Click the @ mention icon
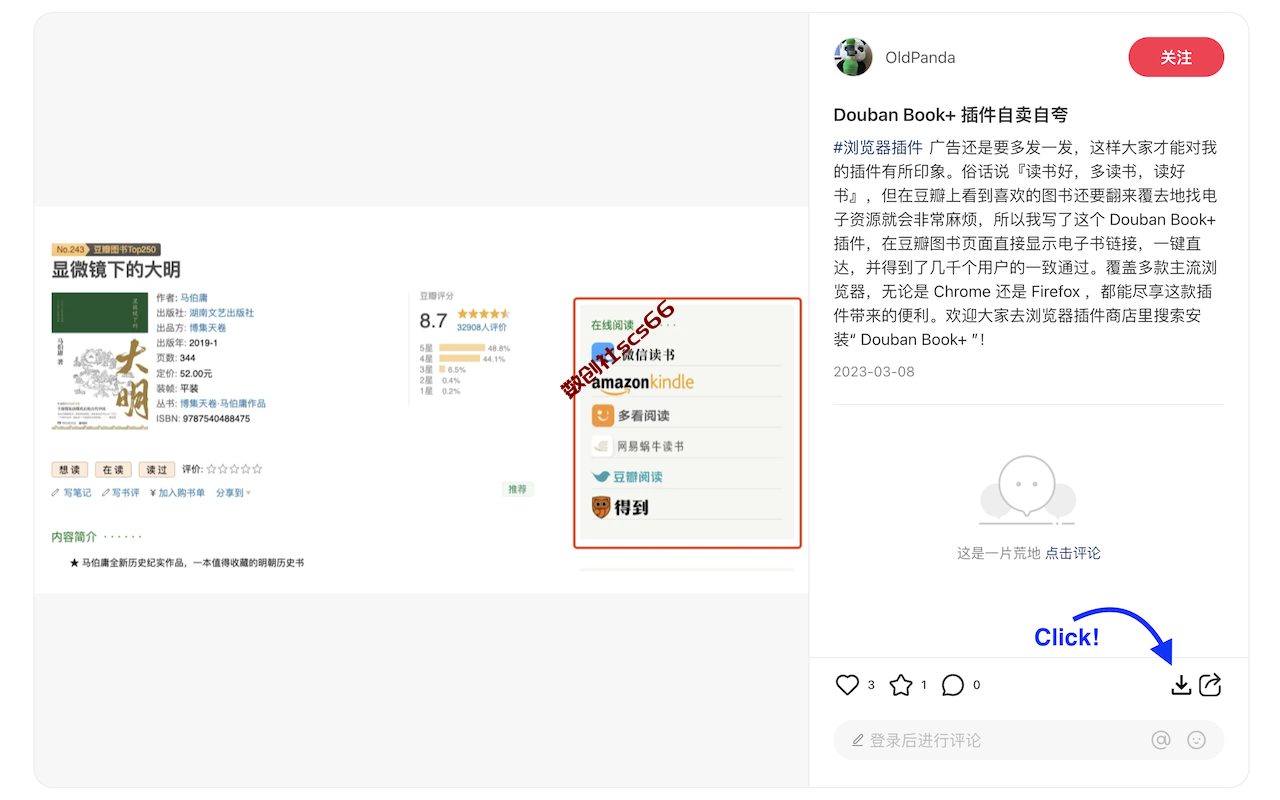Image resolution: width=1280 pixels, height=800 pixels. tap(1161, 740)
